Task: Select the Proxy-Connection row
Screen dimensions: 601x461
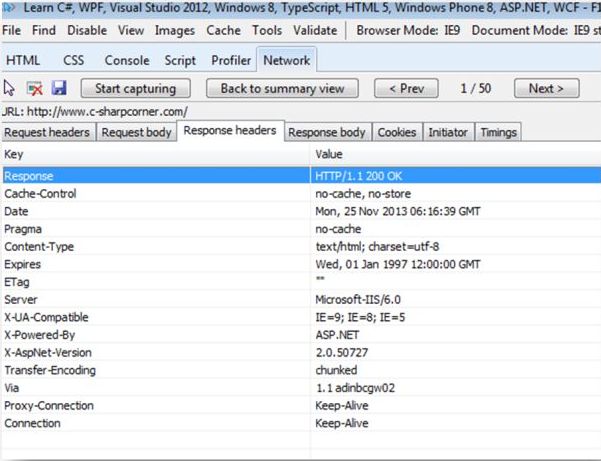Action: pos(301,405)
